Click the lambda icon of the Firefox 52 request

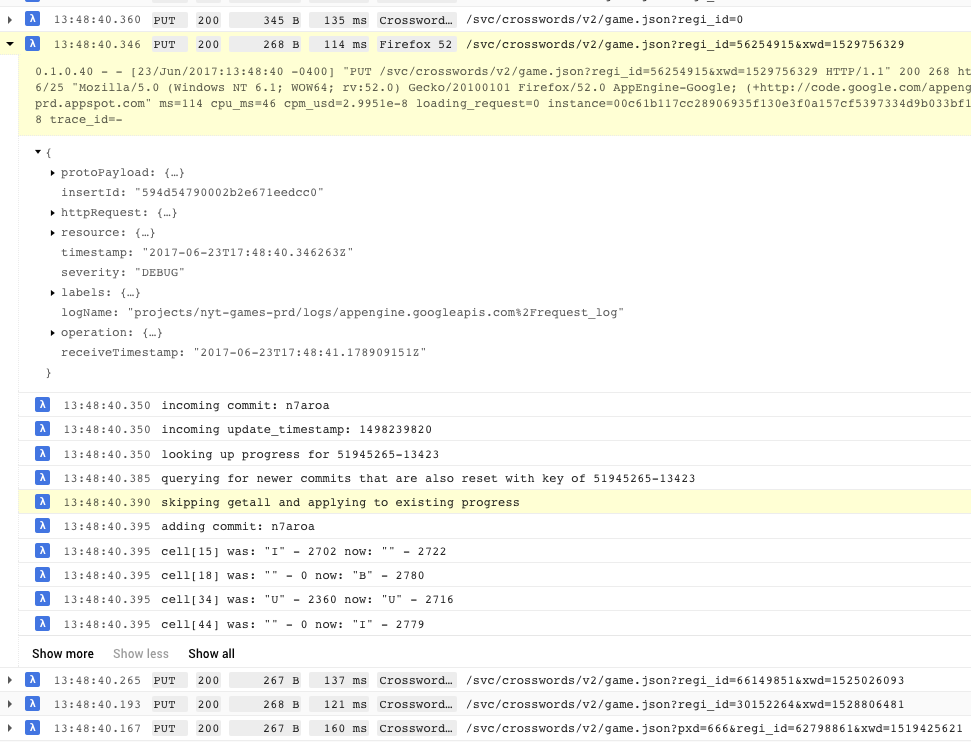[33, 43]
